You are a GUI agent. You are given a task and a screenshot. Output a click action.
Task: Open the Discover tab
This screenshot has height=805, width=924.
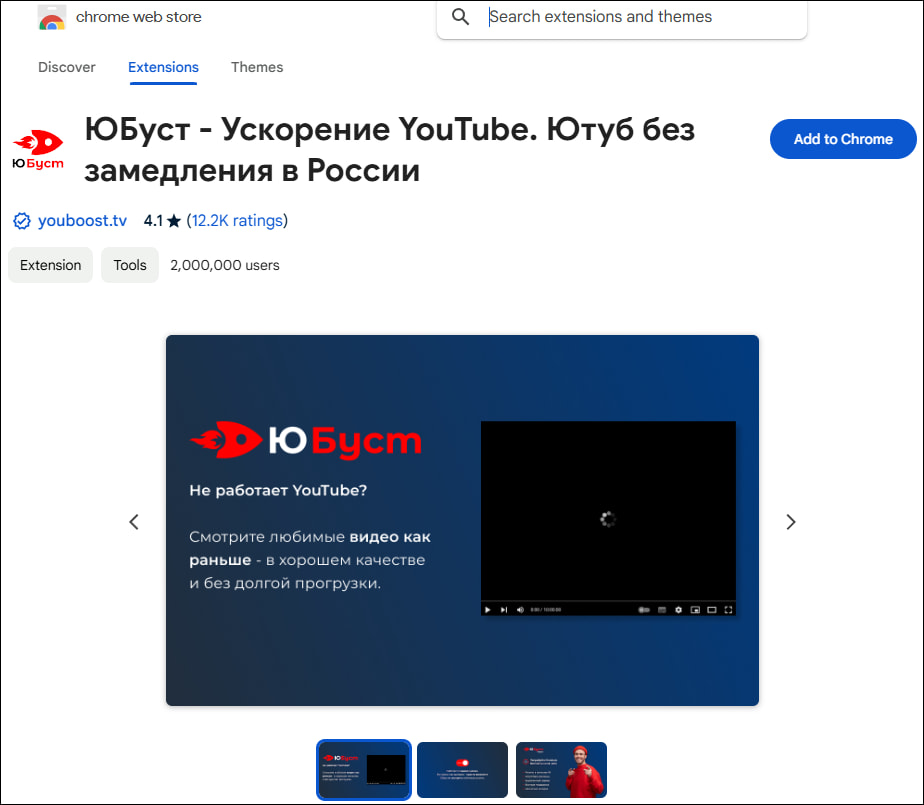(67, 67)
